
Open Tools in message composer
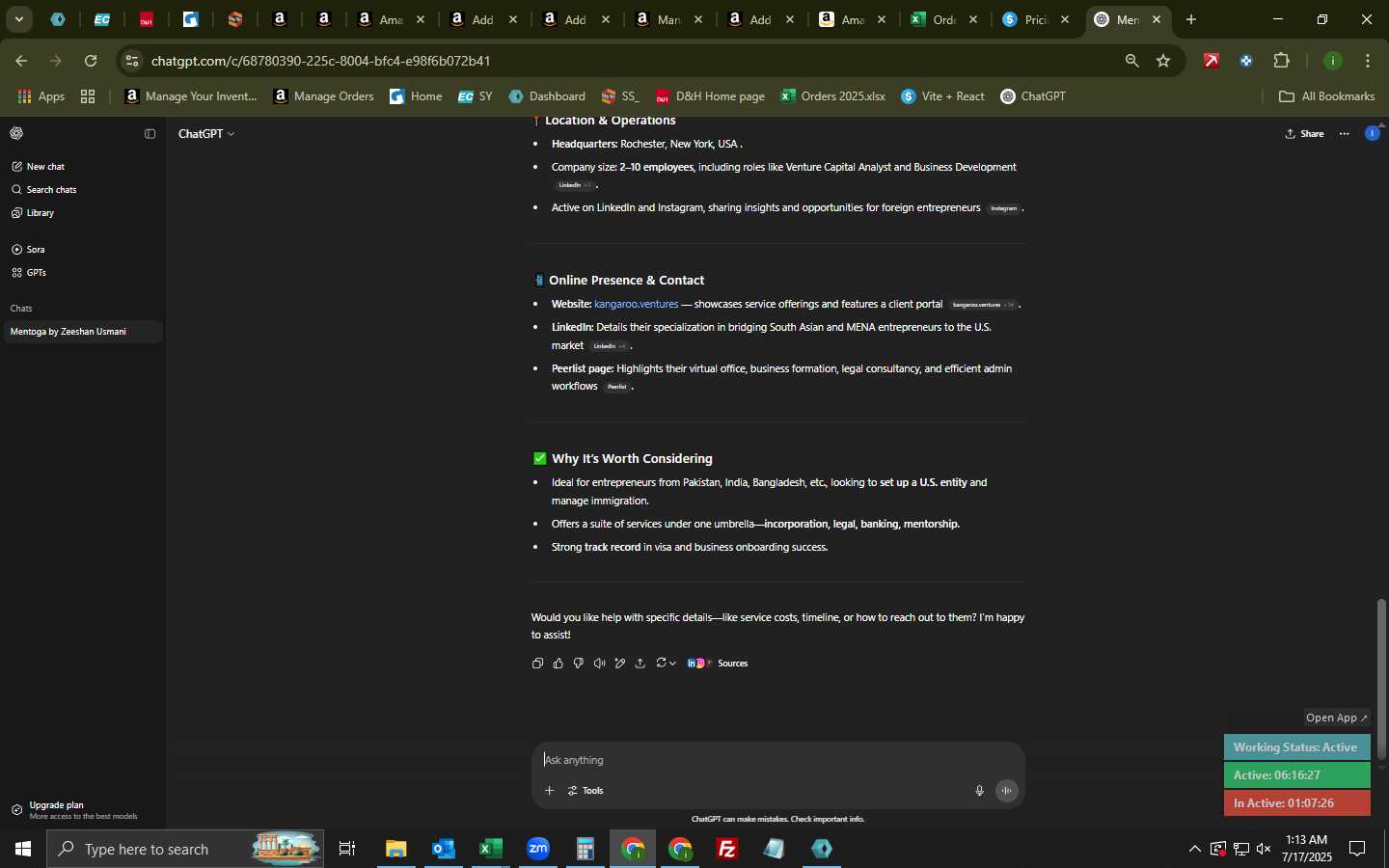[x=586, y=791]
